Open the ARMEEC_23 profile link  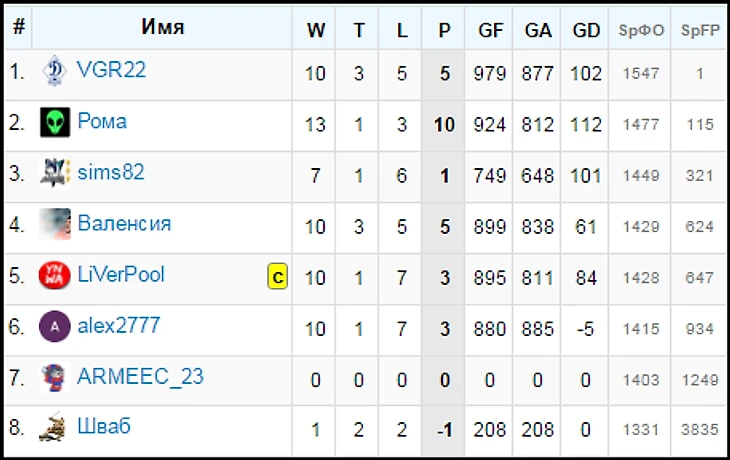point(140,376)
